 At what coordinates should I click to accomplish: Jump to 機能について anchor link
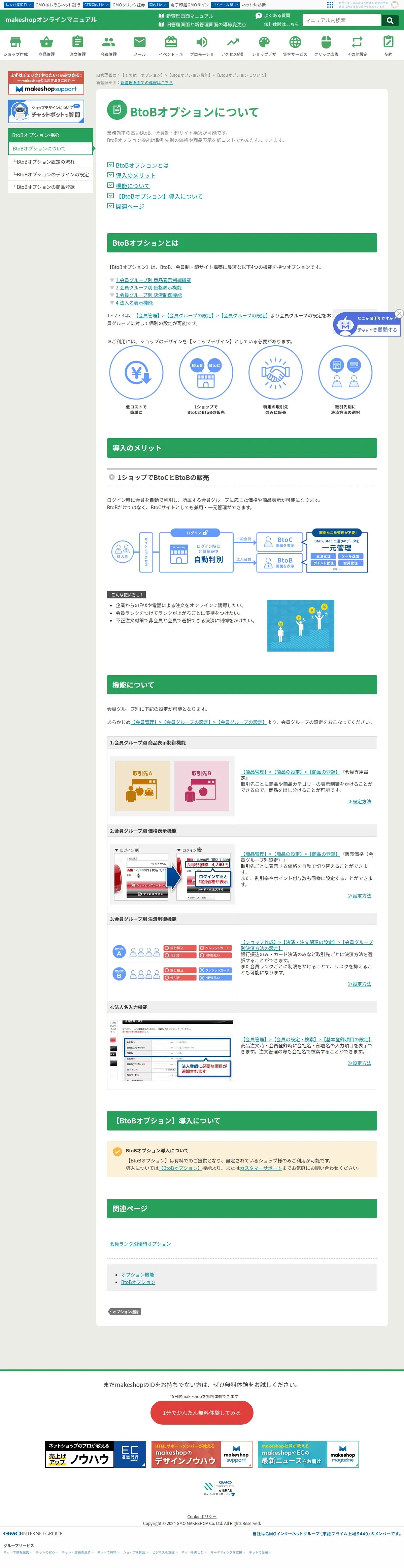tap(132, 186)
